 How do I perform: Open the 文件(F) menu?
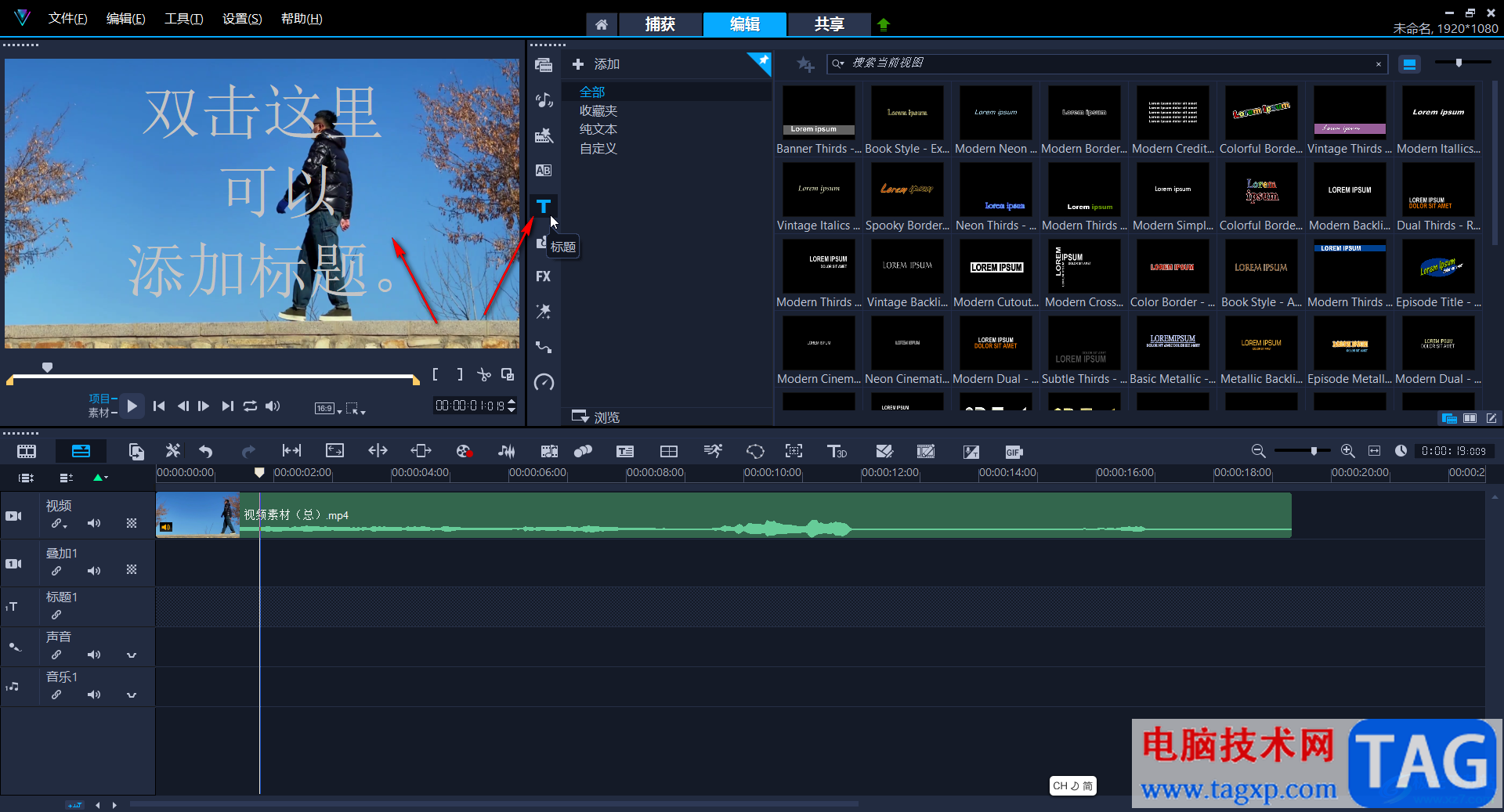click(x=68, y=18)
